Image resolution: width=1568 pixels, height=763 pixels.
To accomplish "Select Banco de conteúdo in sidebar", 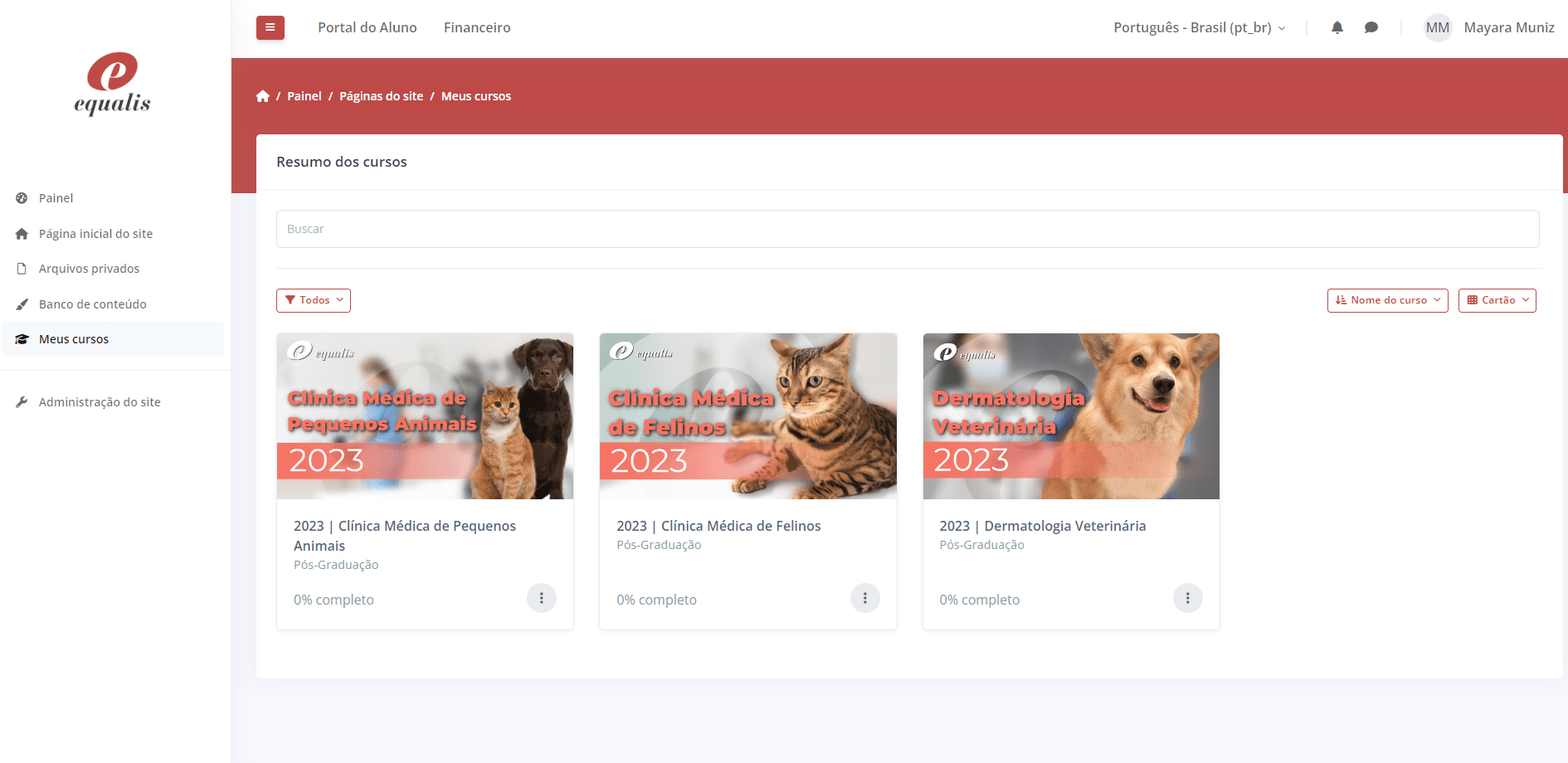I will click(92, 304).
